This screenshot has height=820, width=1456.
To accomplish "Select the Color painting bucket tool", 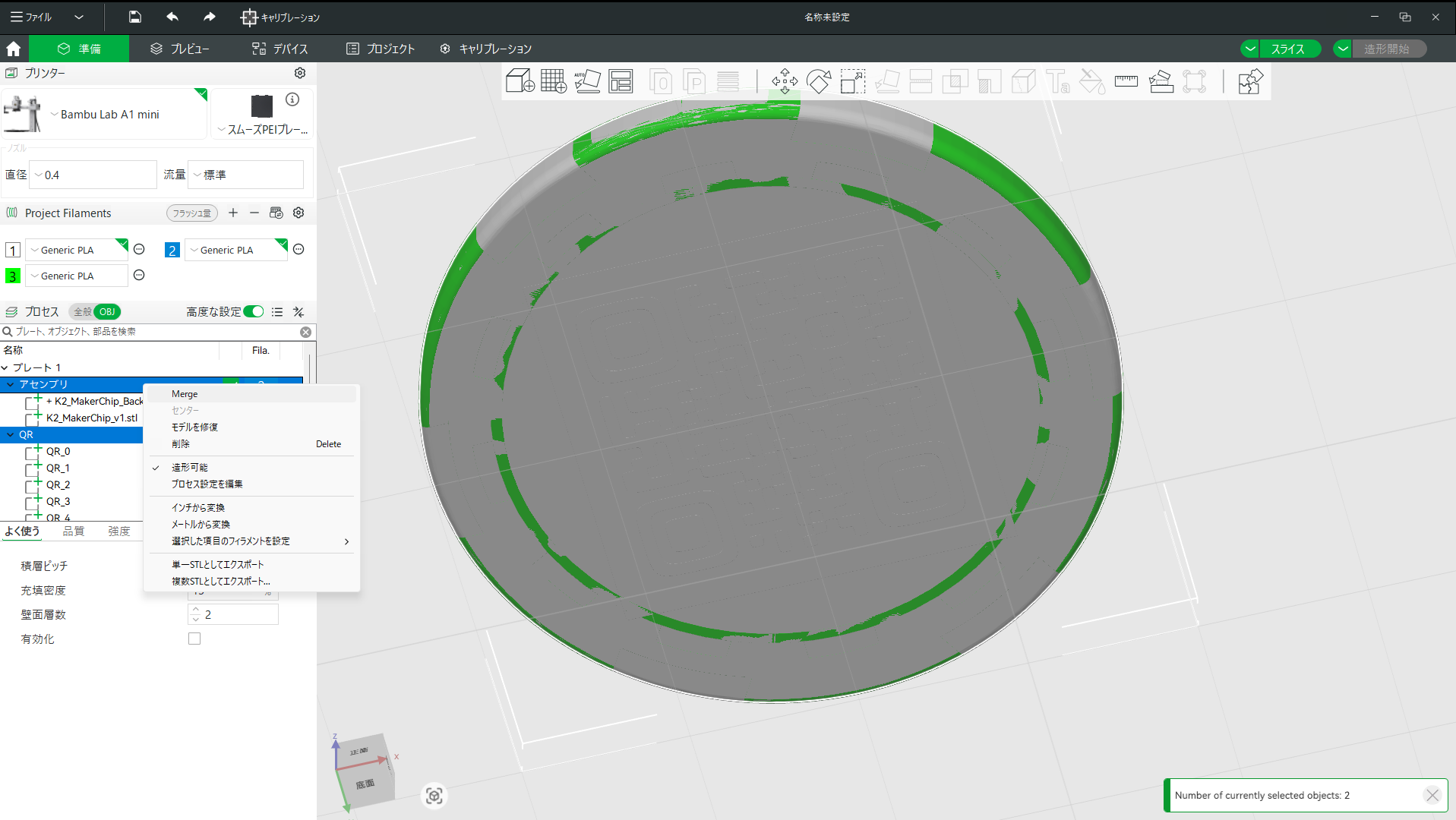I will [1092, 80].
